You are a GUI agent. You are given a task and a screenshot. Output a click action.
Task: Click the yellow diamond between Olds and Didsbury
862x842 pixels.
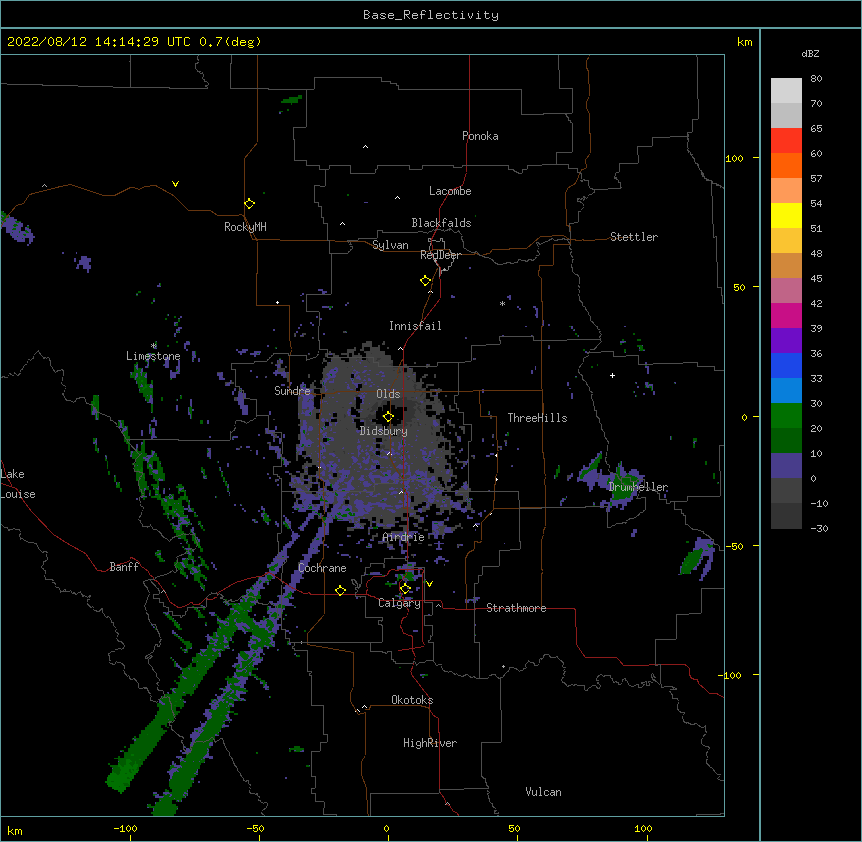(x=388, y=417)
